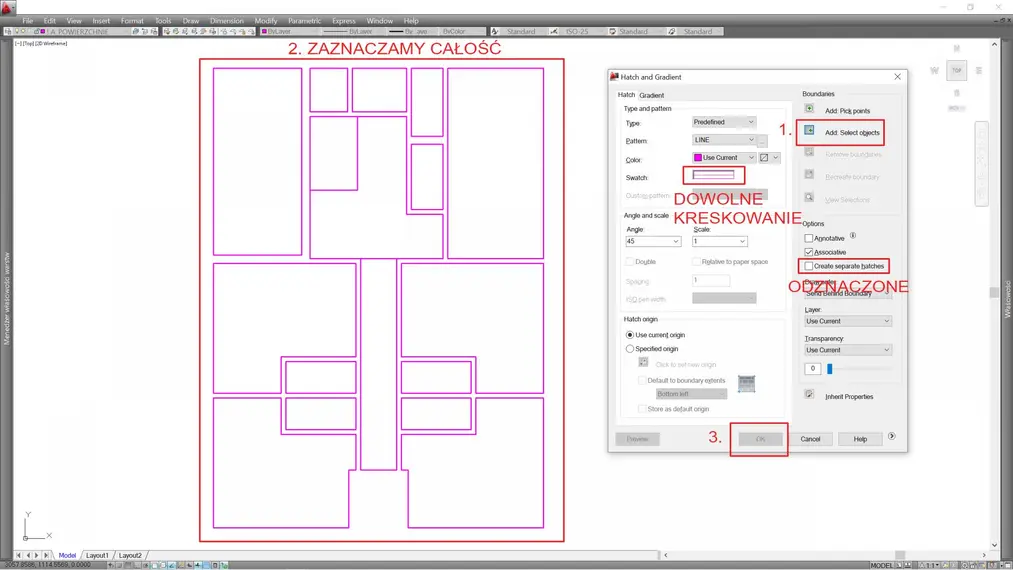Click the background color box icon
1013x570 pixels.
[764, 158]
